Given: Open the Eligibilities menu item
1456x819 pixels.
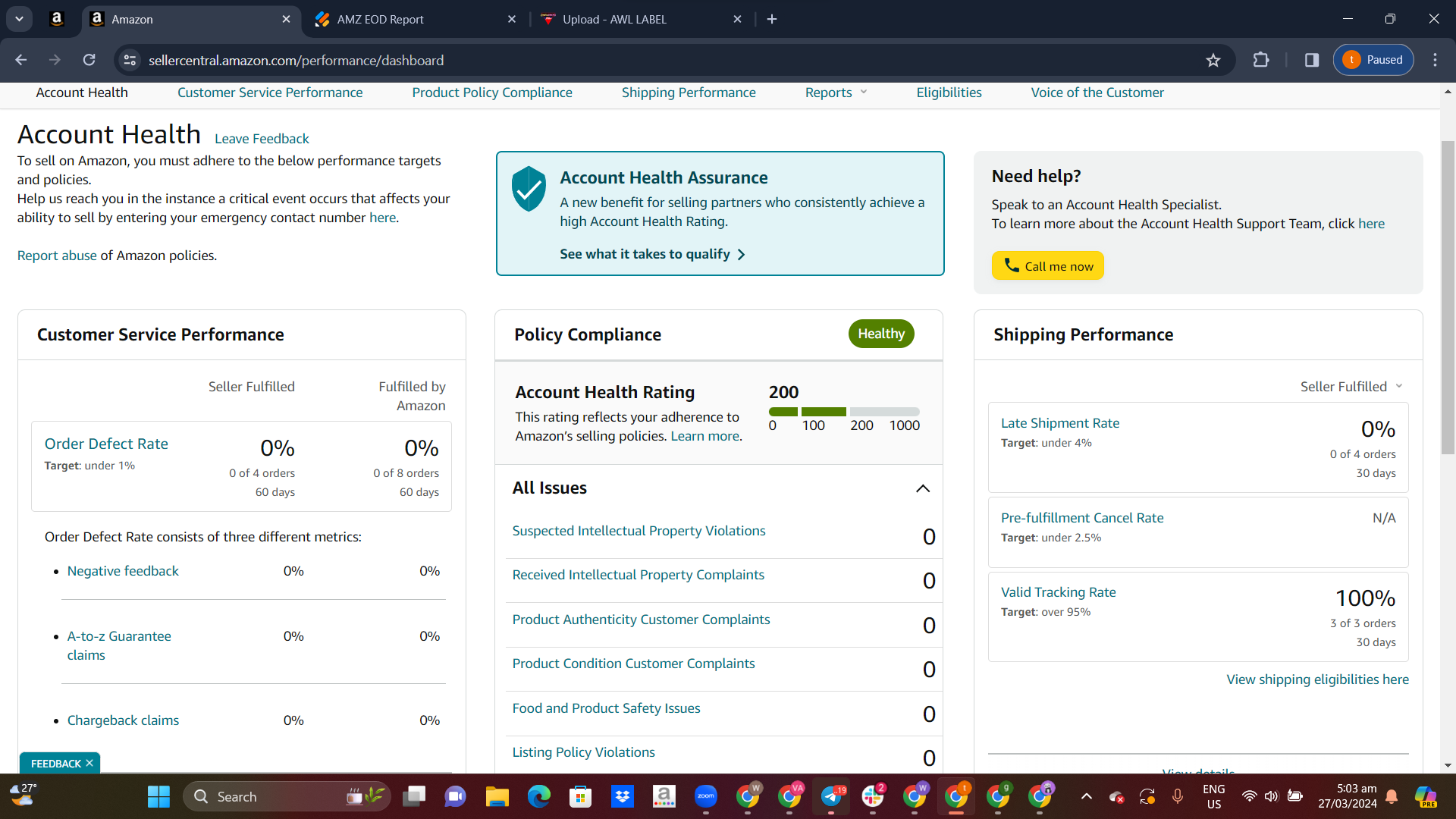Looking at the screenshot, I should tap(949, 93).
